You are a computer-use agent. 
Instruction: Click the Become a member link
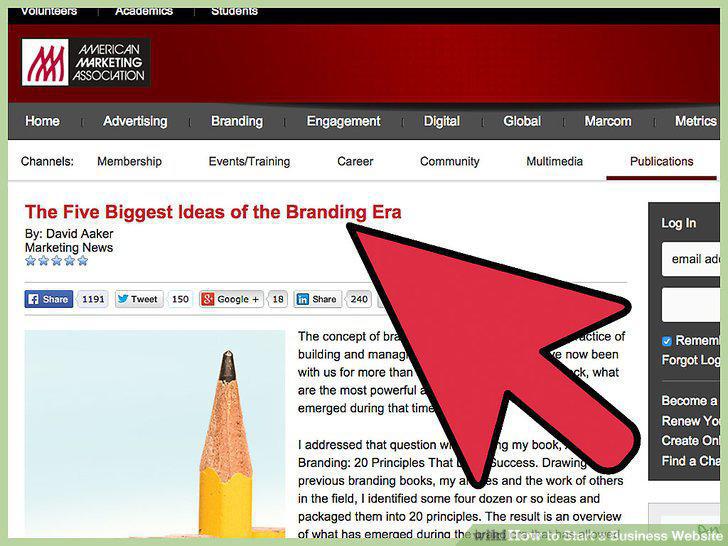click(690, 400)
